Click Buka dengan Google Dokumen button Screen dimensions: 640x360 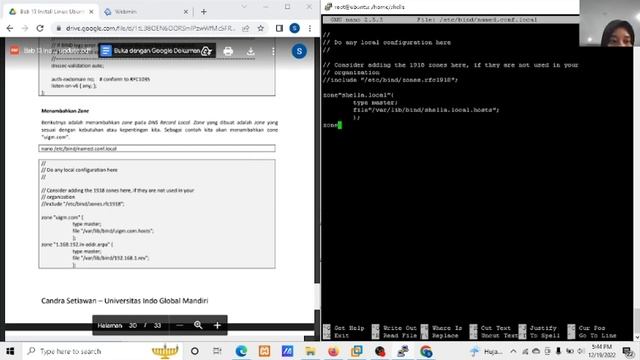click(x=157, y=51)
